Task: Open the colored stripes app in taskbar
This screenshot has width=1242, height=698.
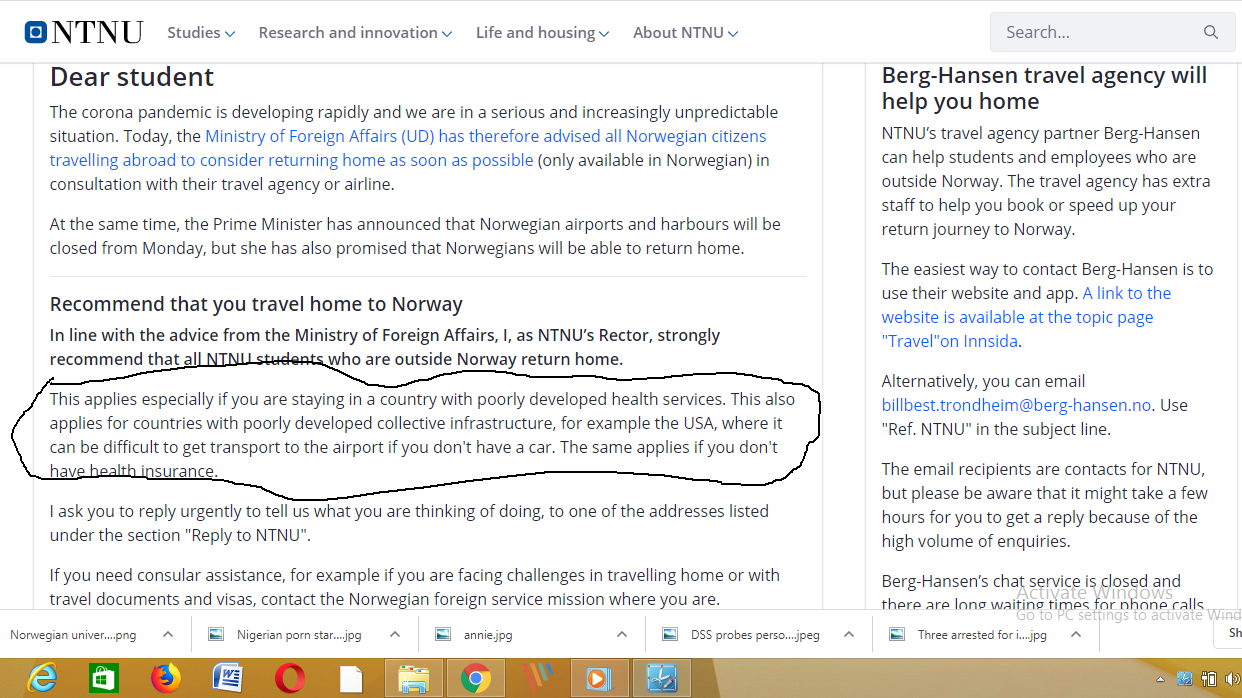Action: tap(536, 679)
